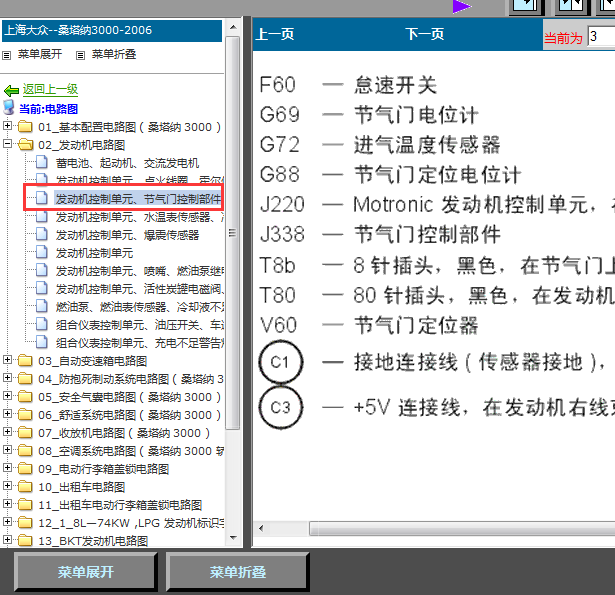Click the folder icon of 11_出租车电动行李箱盖锁电路图
Image resolution: width=615 pixels, height=595 pixels.
coord(25,505)
